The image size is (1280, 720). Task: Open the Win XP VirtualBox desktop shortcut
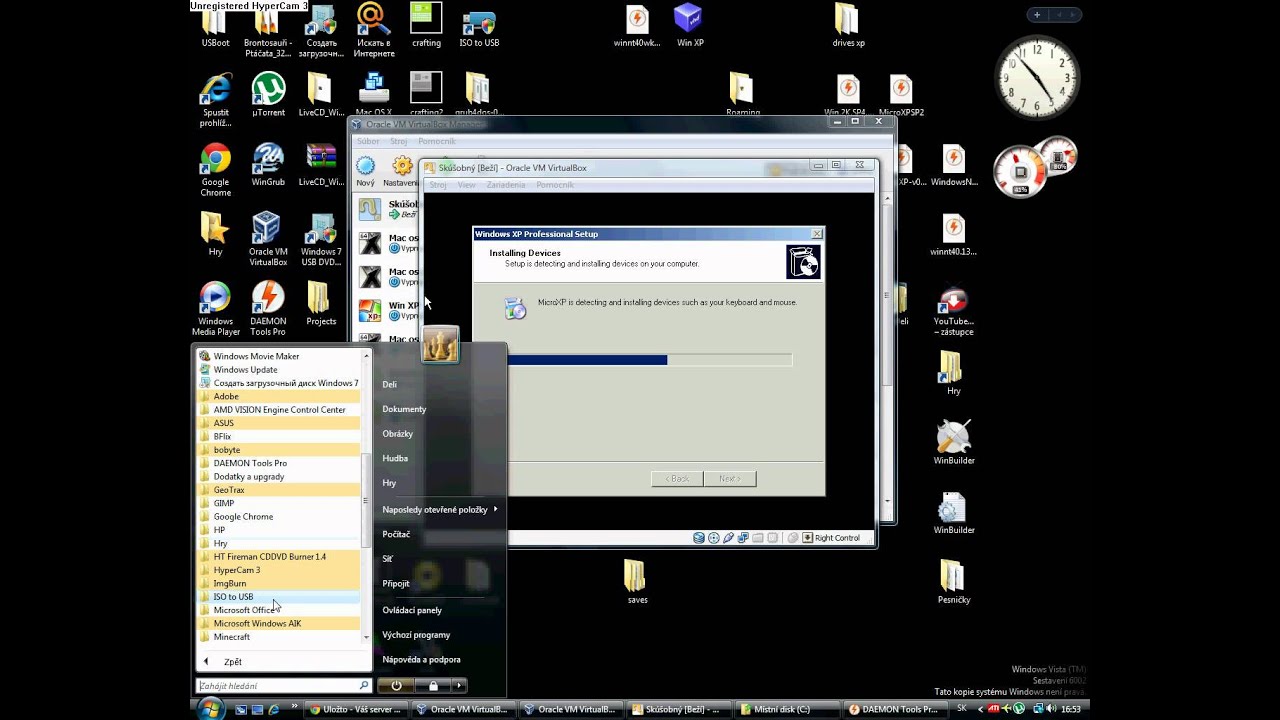tap(689, 26)
